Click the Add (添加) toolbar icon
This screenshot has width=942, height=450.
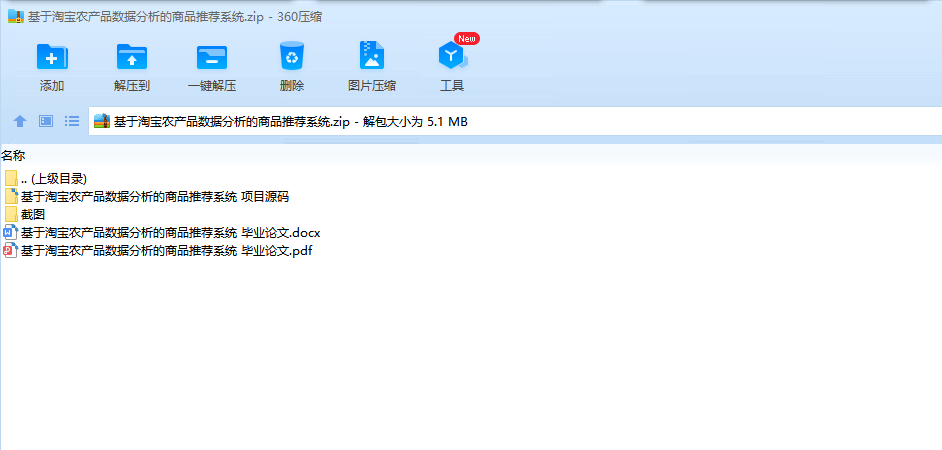click(52, 56)
